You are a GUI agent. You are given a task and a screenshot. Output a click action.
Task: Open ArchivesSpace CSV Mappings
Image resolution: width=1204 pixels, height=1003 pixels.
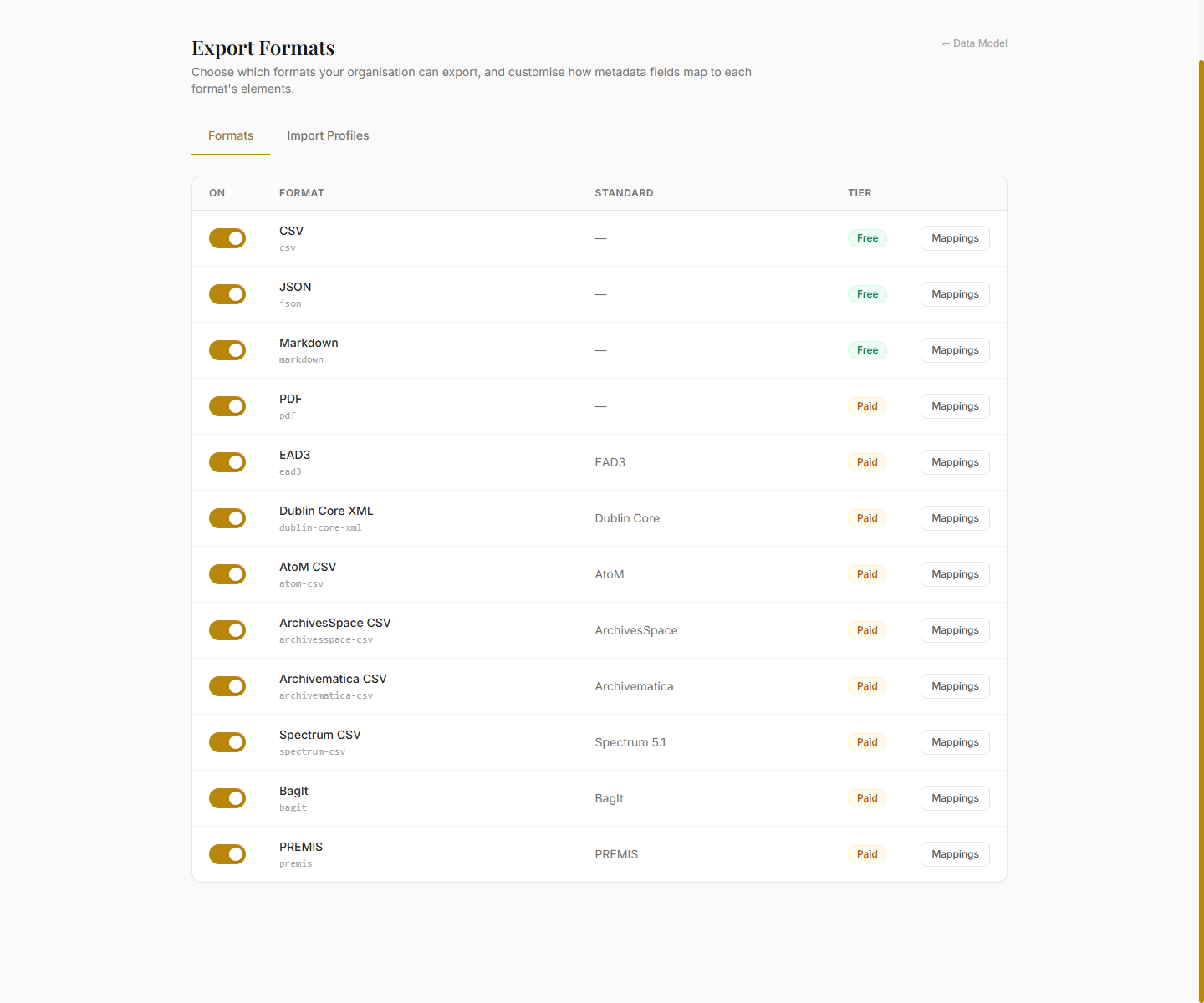(x=955, y=630)
